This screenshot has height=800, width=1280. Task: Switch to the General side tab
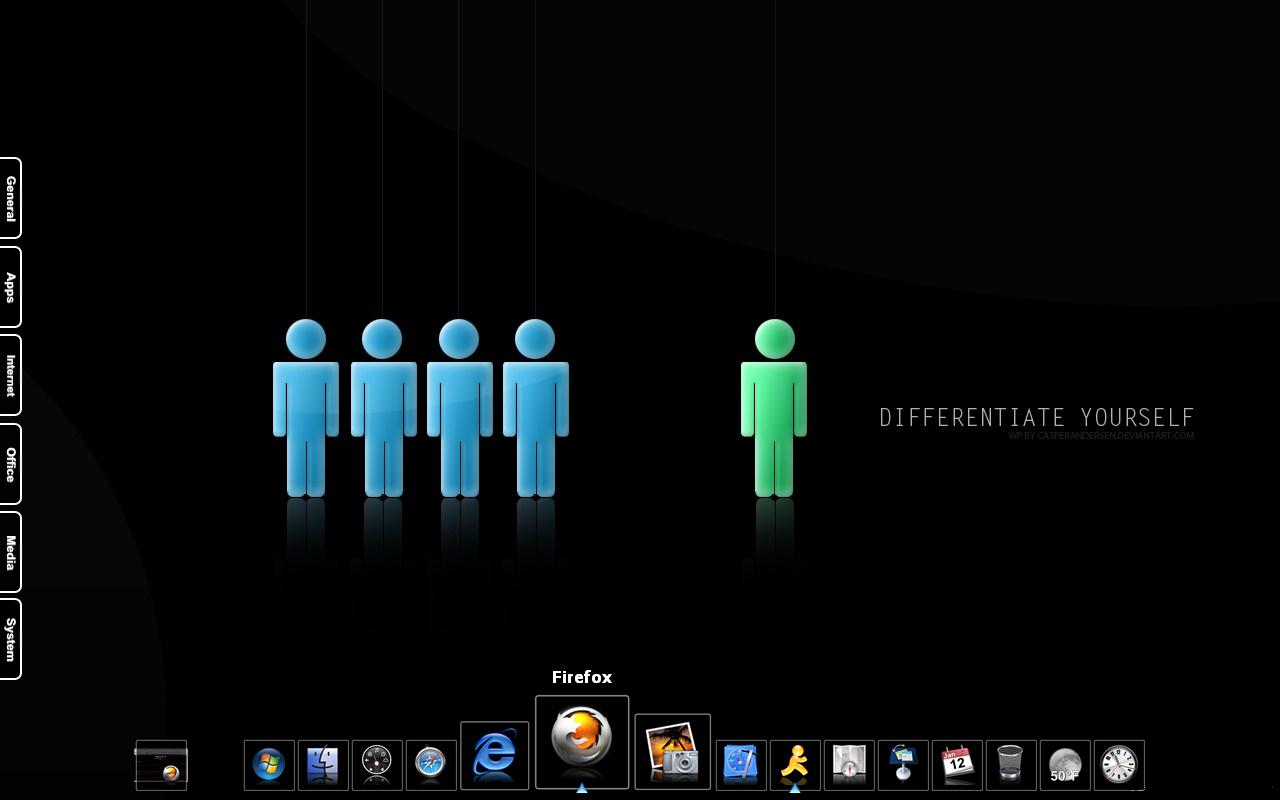(10, 198)
